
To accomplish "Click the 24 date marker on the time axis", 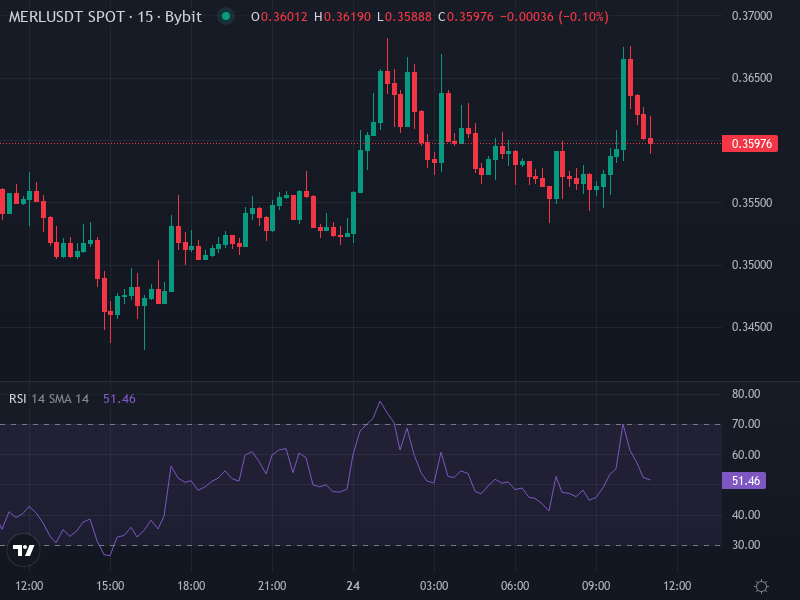I will click(x=352, y=583).
